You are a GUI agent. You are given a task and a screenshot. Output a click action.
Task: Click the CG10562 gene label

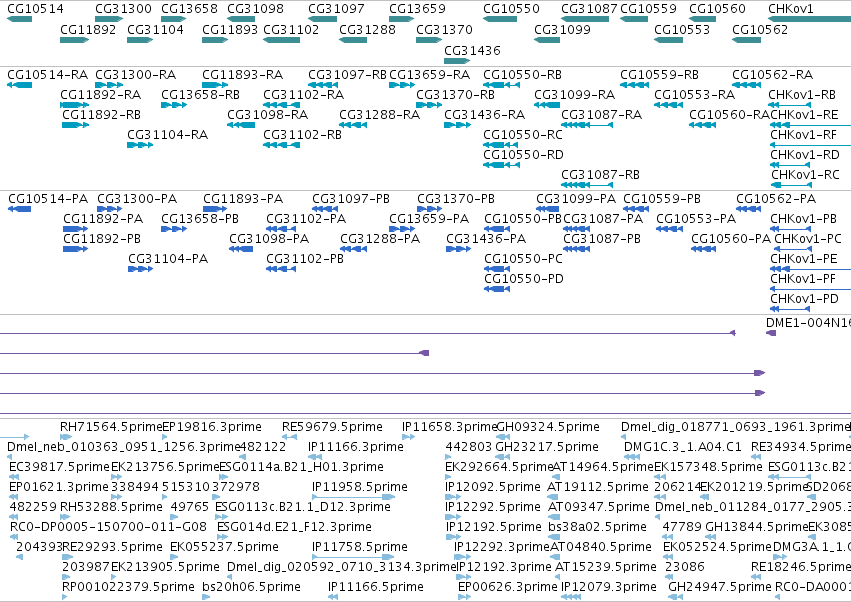click(760, 29)
